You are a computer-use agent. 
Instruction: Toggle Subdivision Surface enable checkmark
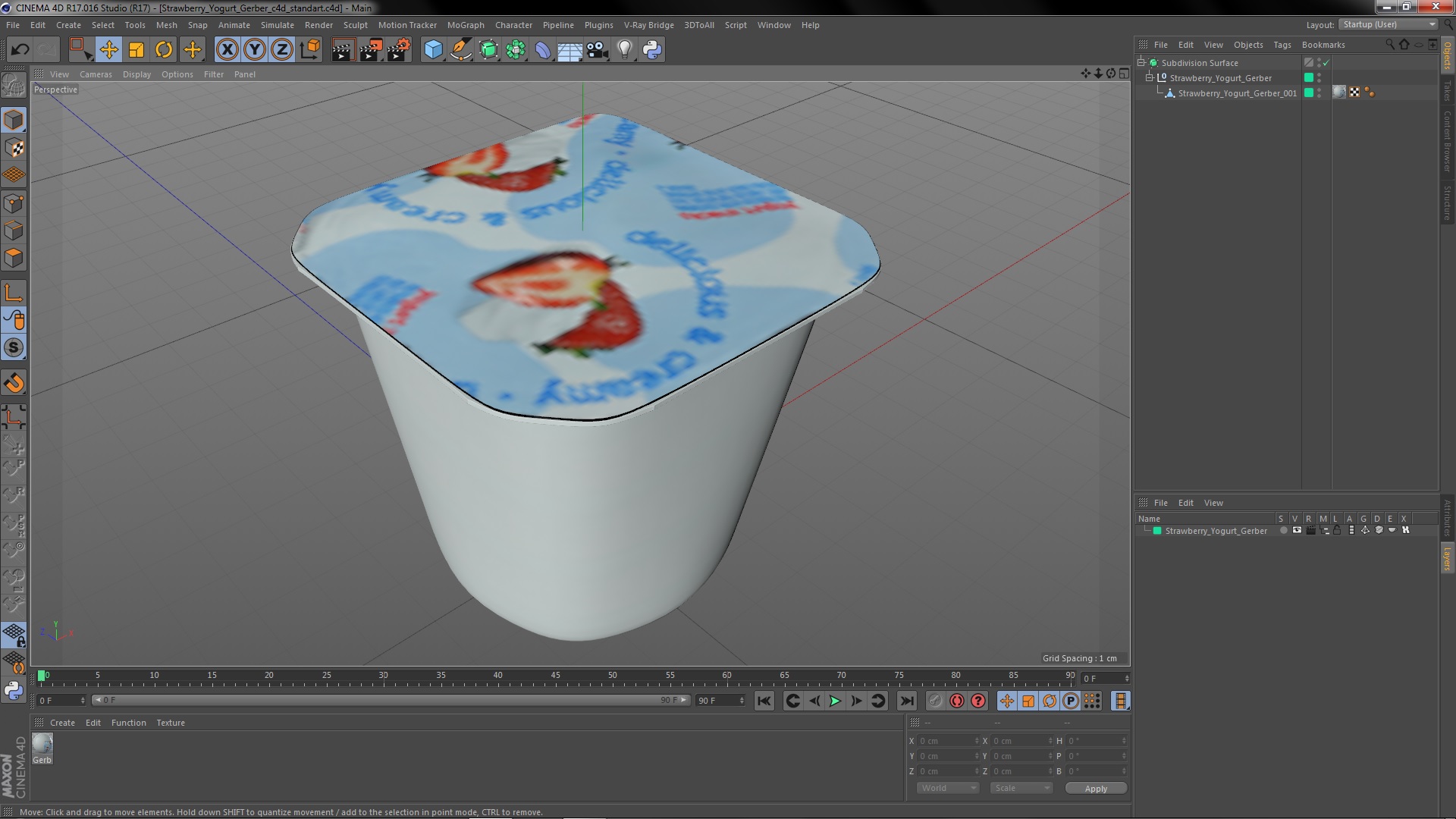click(1326, 63)
